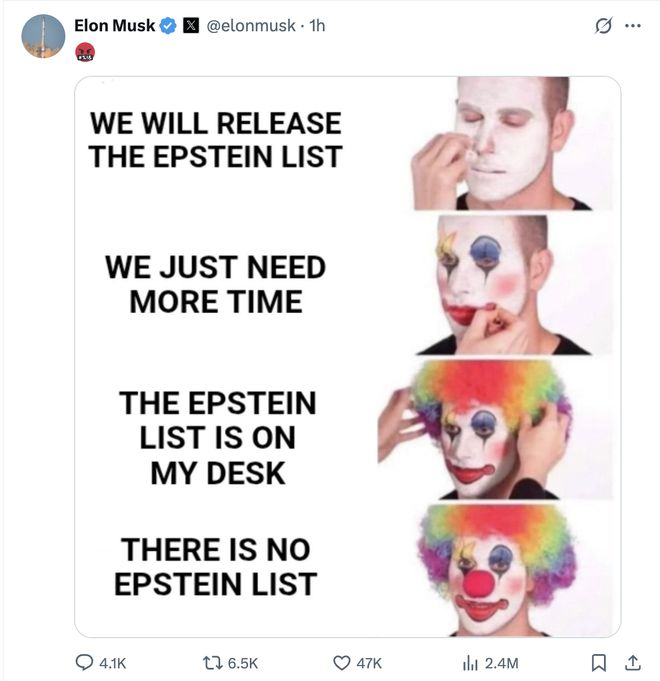Click the X logo affiliation badge
The height and width of the screenshot is (681, 660).
(x=190, y=26)
